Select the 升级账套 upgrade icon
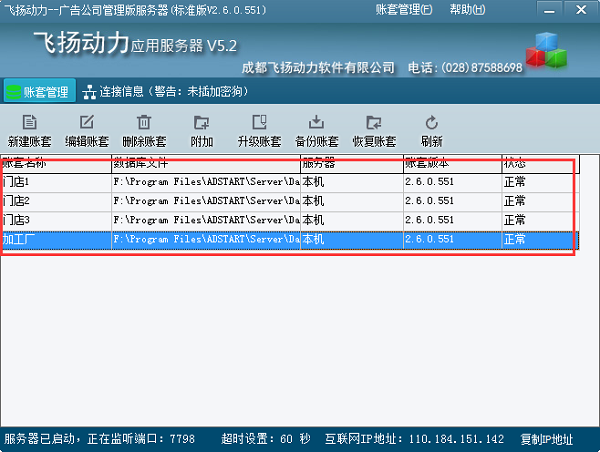The width and height of the screenshot is (600, 452). (x=259, y=123)
